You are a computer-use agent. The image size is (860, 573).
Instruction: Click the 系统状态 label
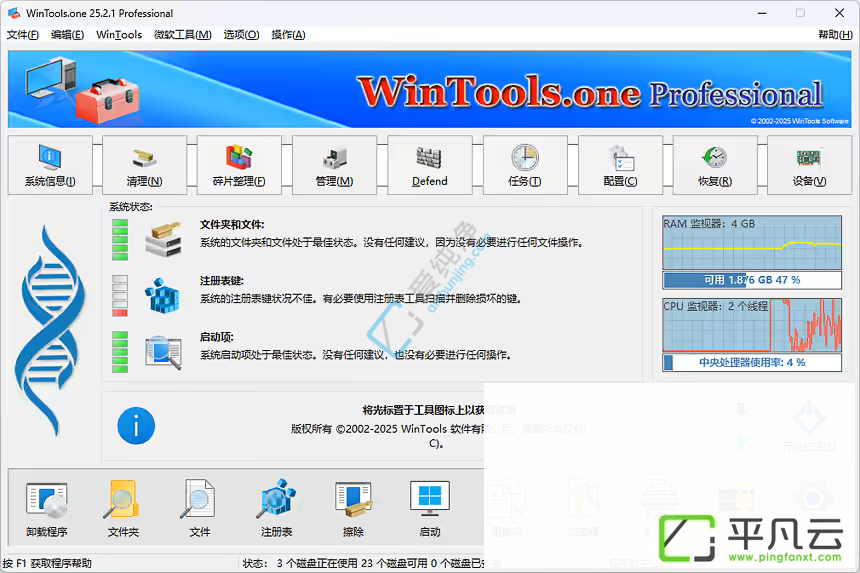click(131, 207)
